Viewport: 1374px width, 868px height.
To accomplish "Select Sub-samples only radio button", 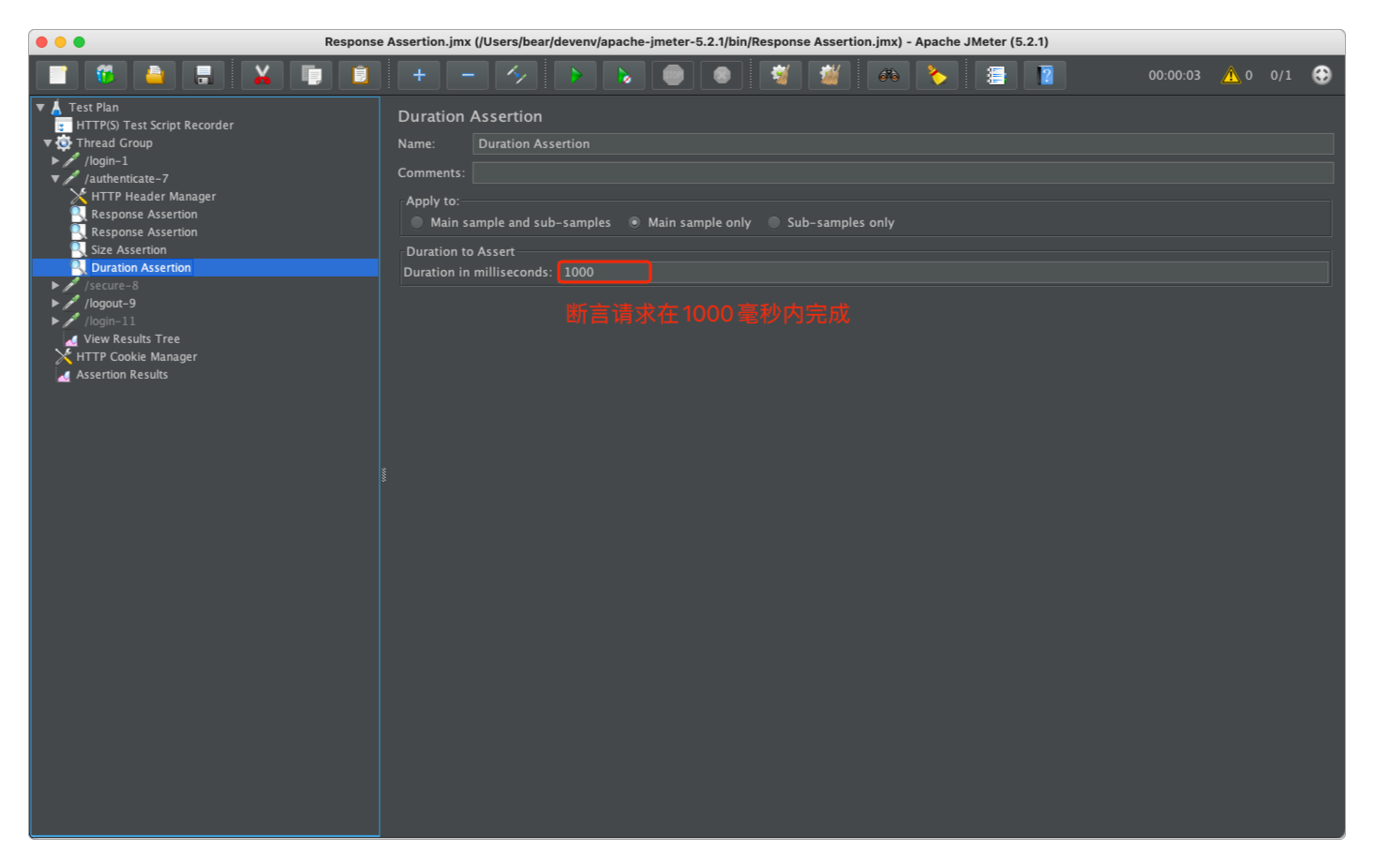I will pos(774,222).
